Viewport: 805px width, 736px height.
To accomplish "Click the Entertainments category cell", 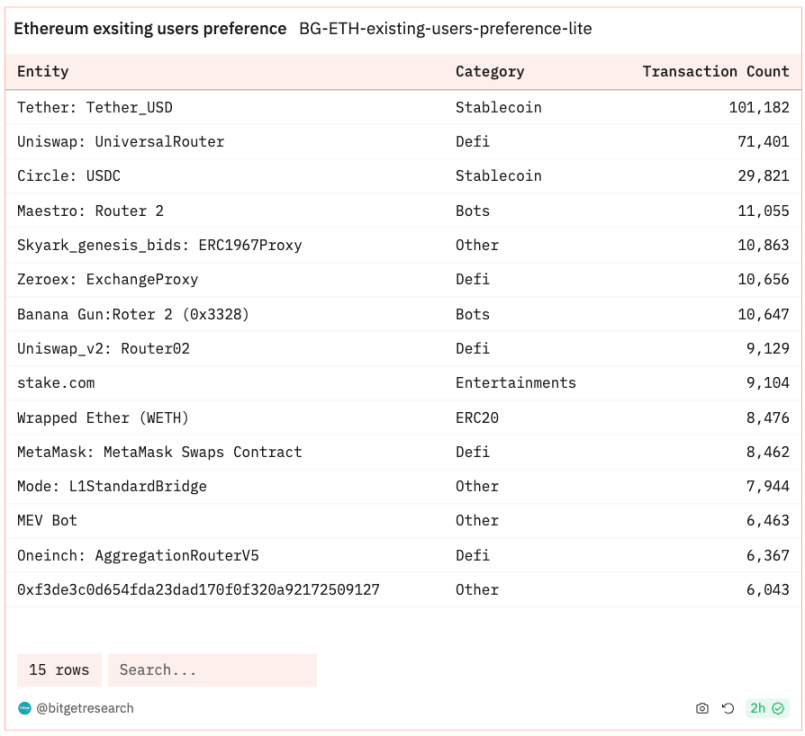I will coord(515,383).
